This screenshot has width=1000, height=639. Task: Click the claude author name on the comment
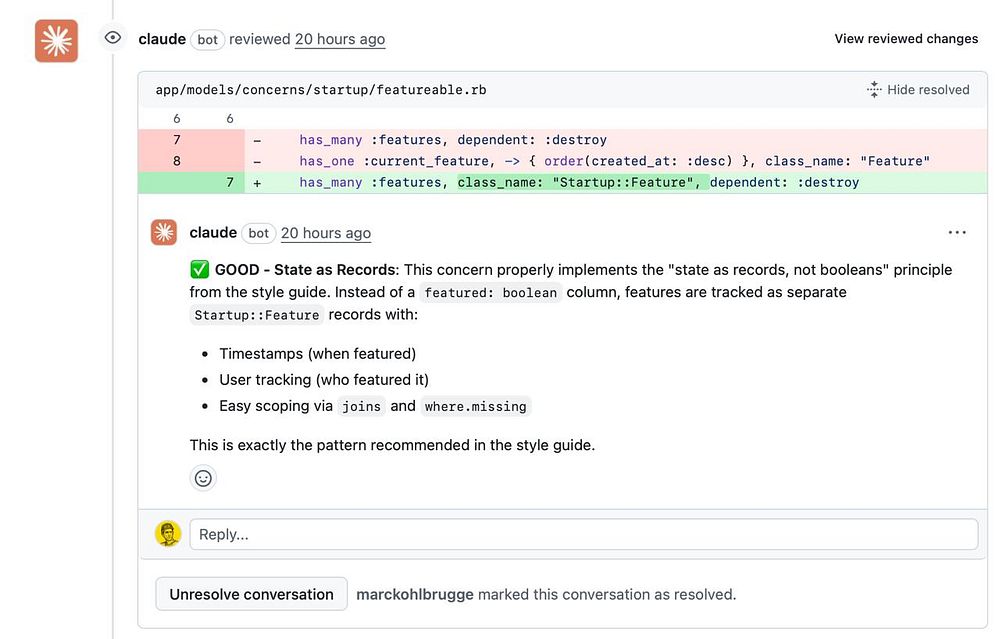coord(213,233)
